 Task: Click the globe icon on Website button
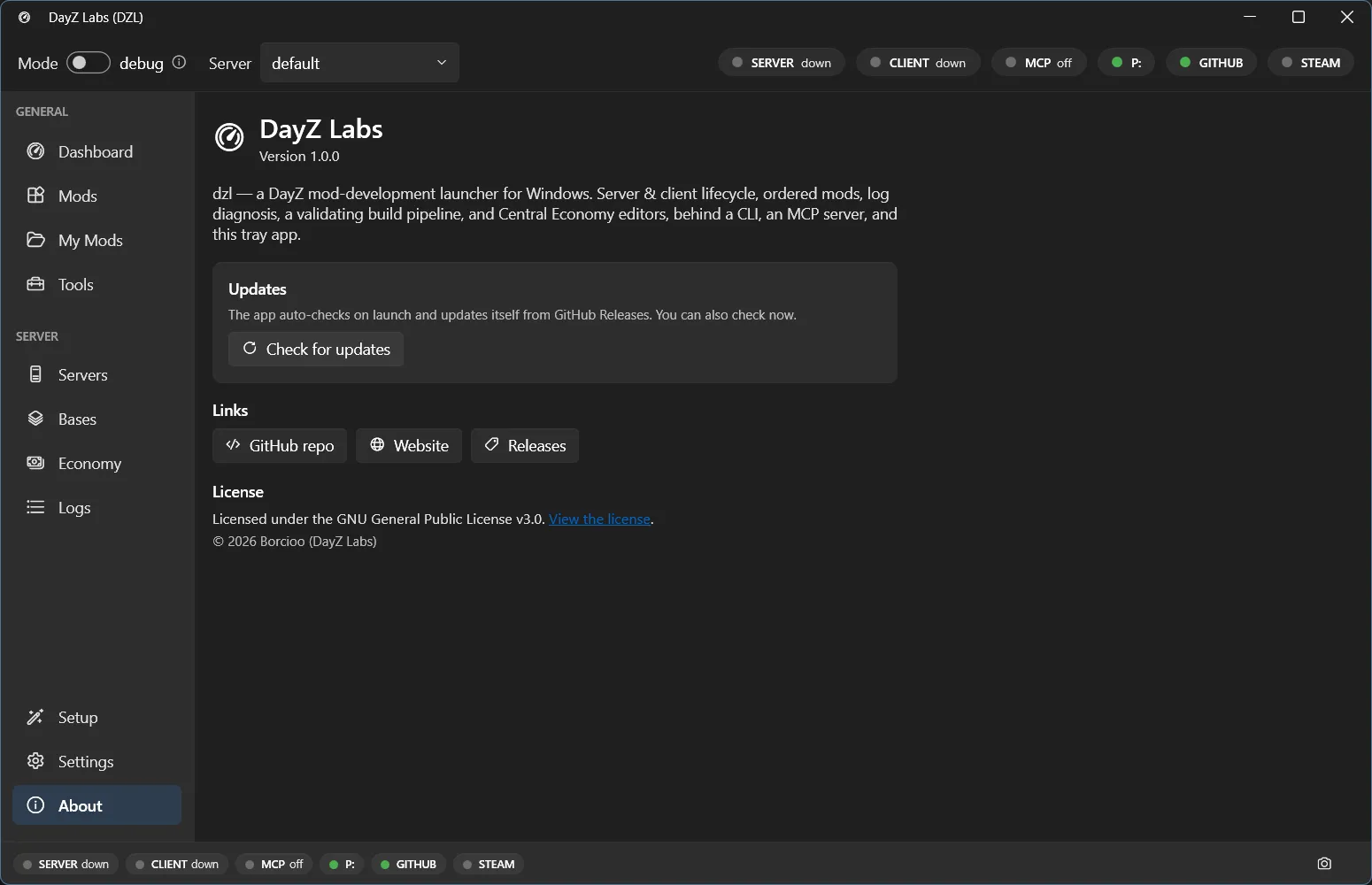tap(377, 445)
